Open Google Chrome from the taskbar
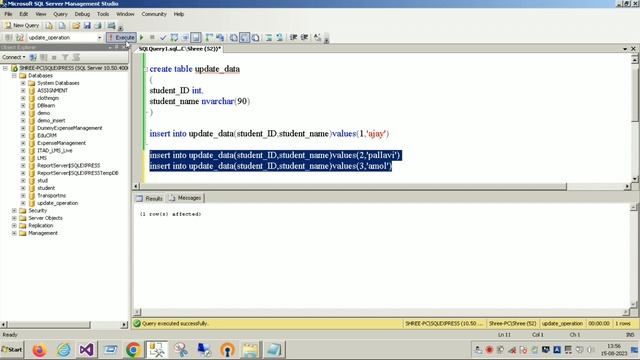The image size is (640, 360). pyautogui.click(x=133, y=350)
